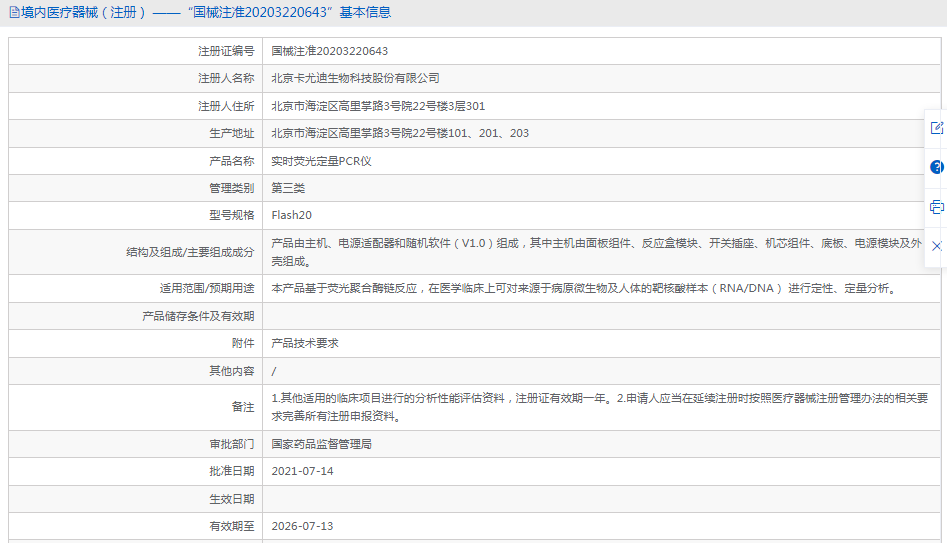
Task: Open attachment 产品技术要求
Action: point(305,344)
